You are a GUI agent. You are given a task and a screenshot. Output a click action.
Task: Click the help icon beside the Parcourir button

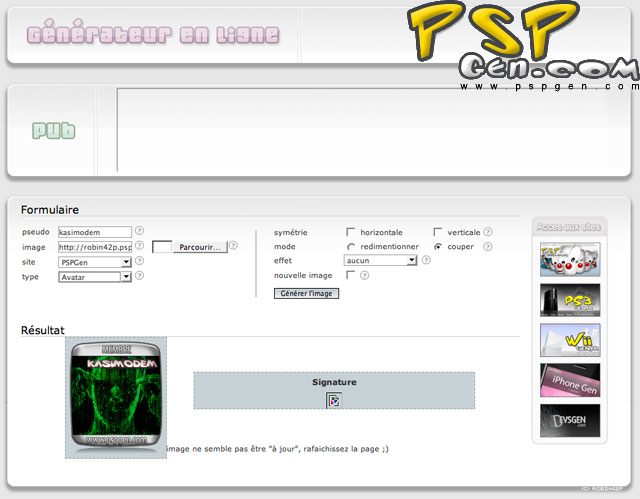tap(233, 245)
